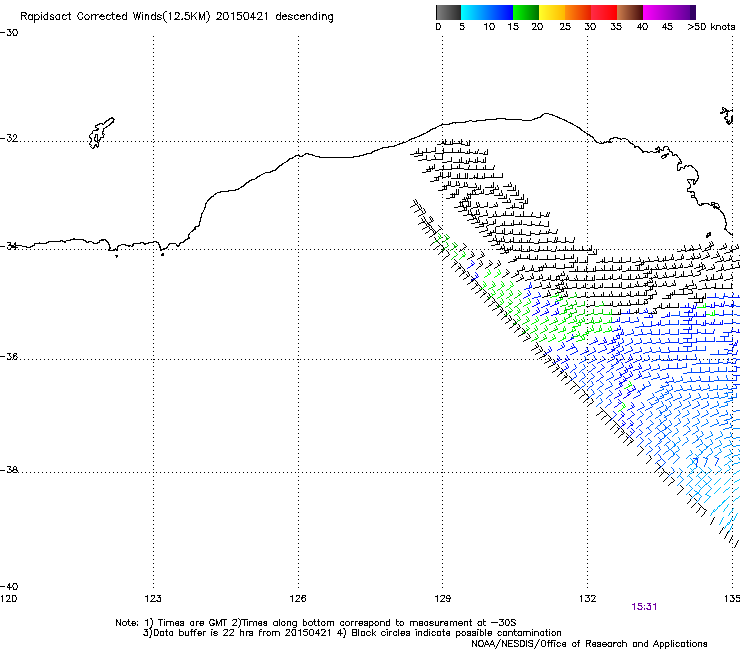740x650 pixels.
Task: Click the 'Times are GMT' note line
Action: pos(316,623)
